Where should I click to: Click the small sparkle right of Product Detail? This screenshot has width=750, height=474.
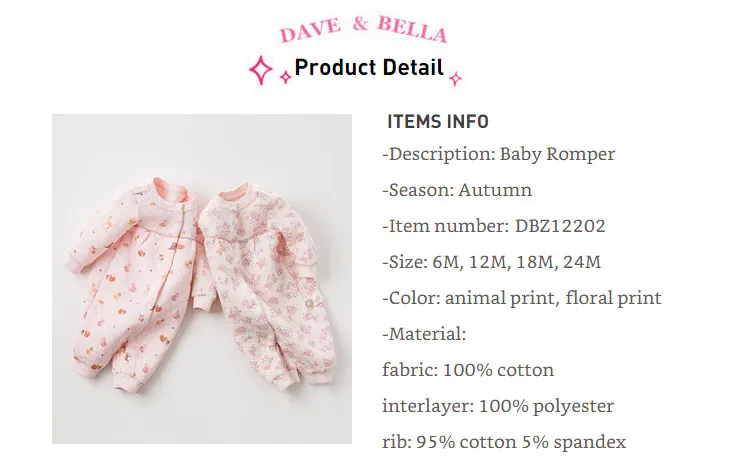(x=455, y=78)
